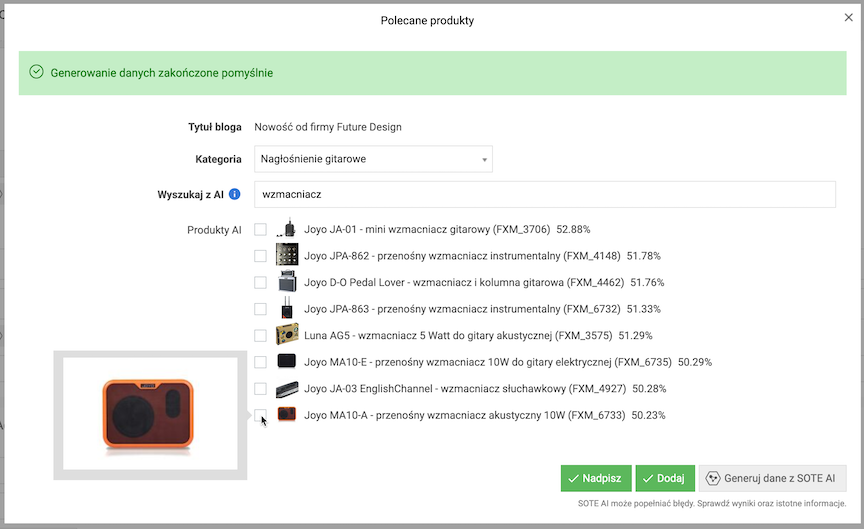Click the Polecane produkty dialog title

pyautogui.click(x=427, y=20)
